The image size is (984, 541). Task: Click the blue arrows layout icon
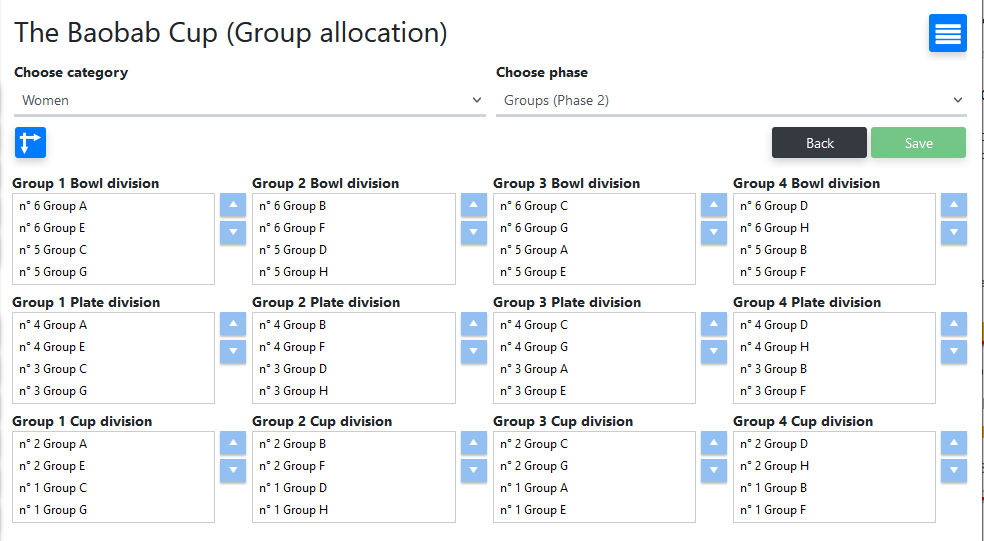30,142
